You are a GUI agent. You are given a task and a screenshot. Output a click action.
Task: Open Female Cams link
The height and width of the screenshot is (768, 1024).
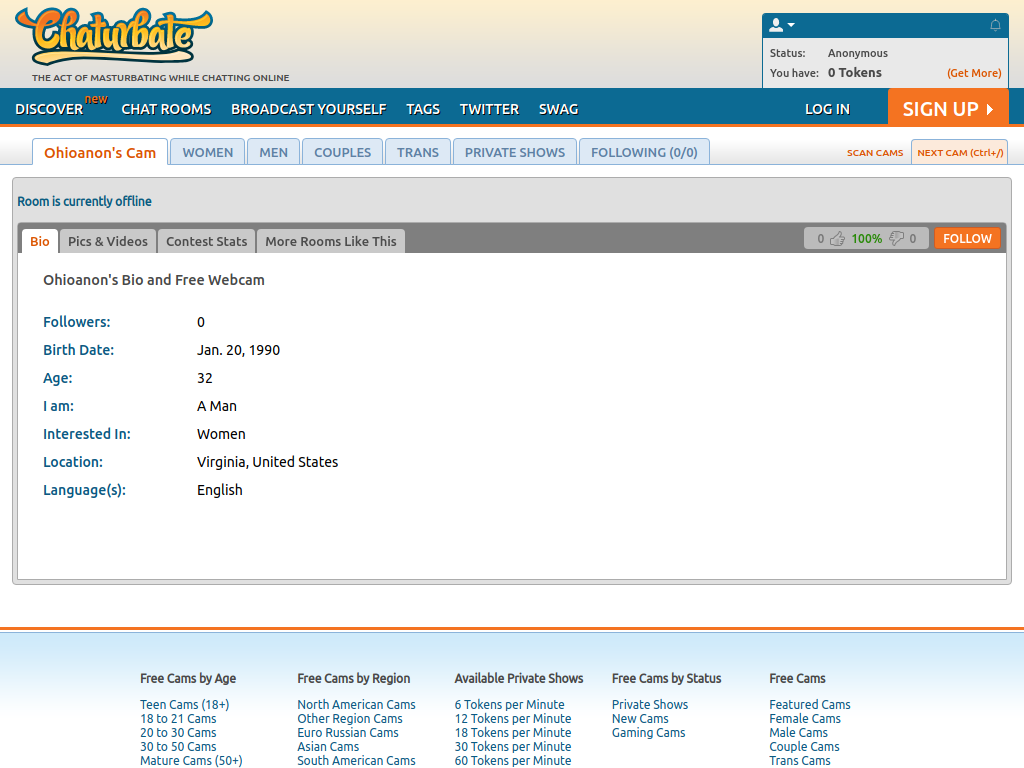click(805, 718)
